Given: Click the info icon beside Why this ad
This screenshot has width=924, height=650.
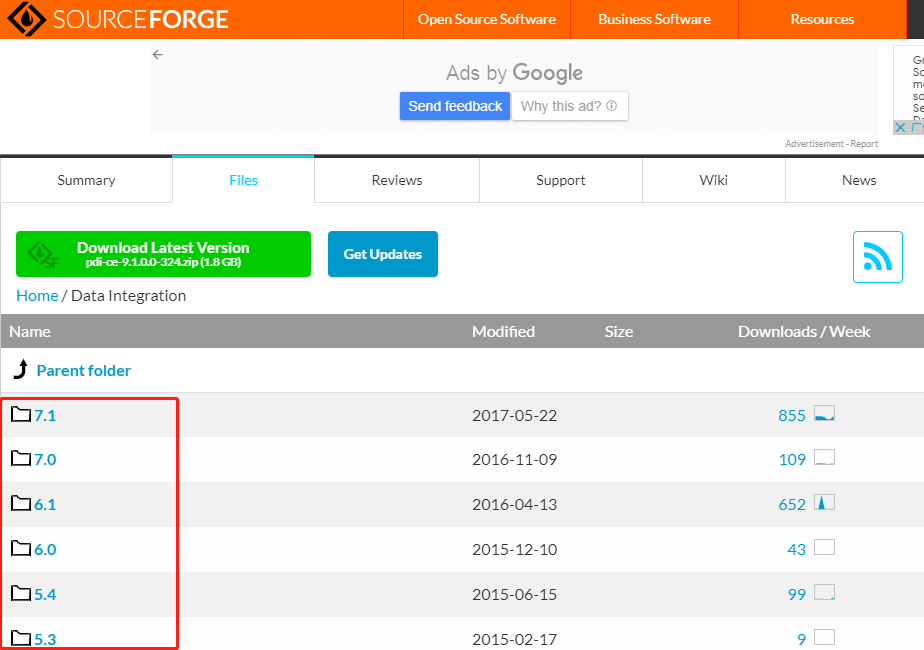Looking at the screenshot, I should (x=612, y=105).
